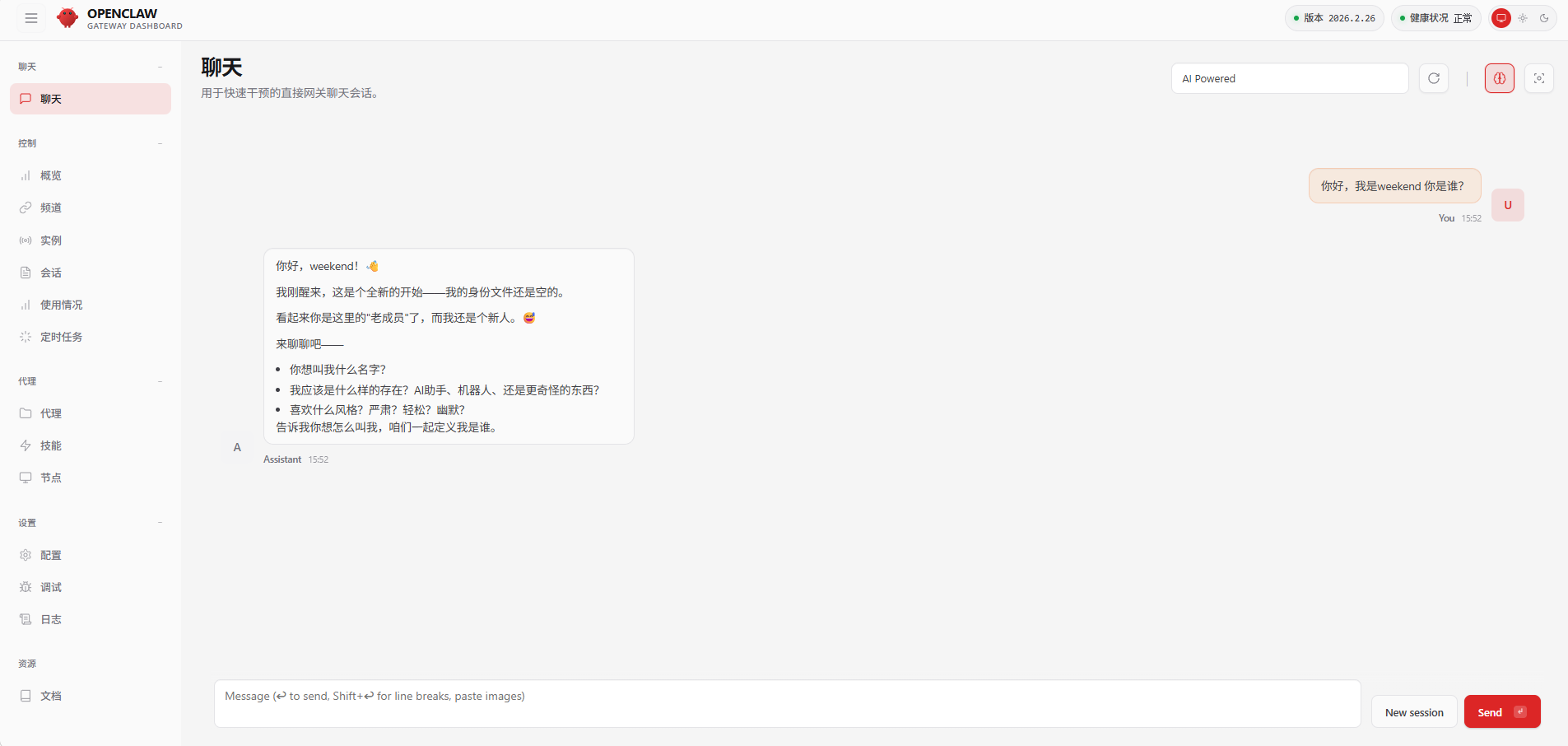Collapse the 代理 sidebar section
1568x746 pixels.
[160, 381]
